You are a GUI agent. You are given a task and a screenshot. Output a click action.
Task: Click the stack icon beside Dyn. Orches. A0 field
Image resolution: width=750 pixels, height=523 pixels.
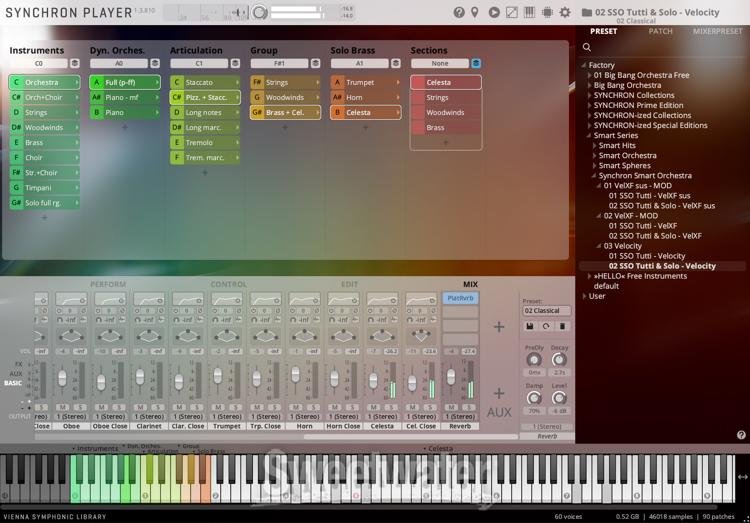point(155,63)
